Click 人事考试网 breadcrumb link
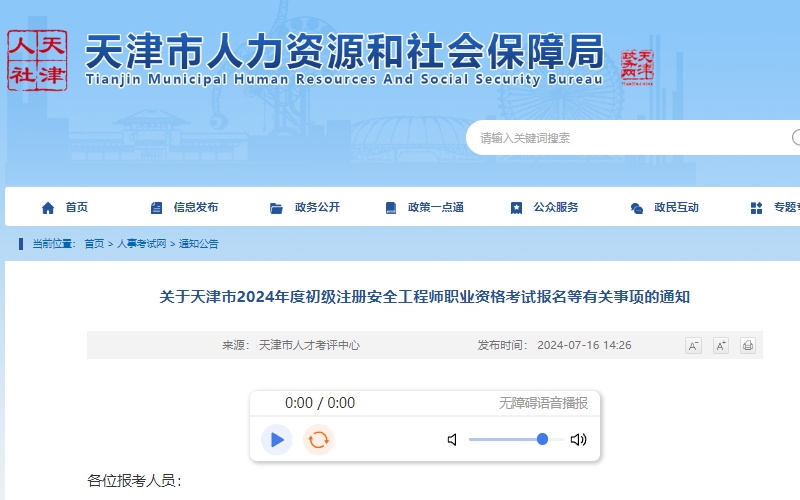 [141, 243]
